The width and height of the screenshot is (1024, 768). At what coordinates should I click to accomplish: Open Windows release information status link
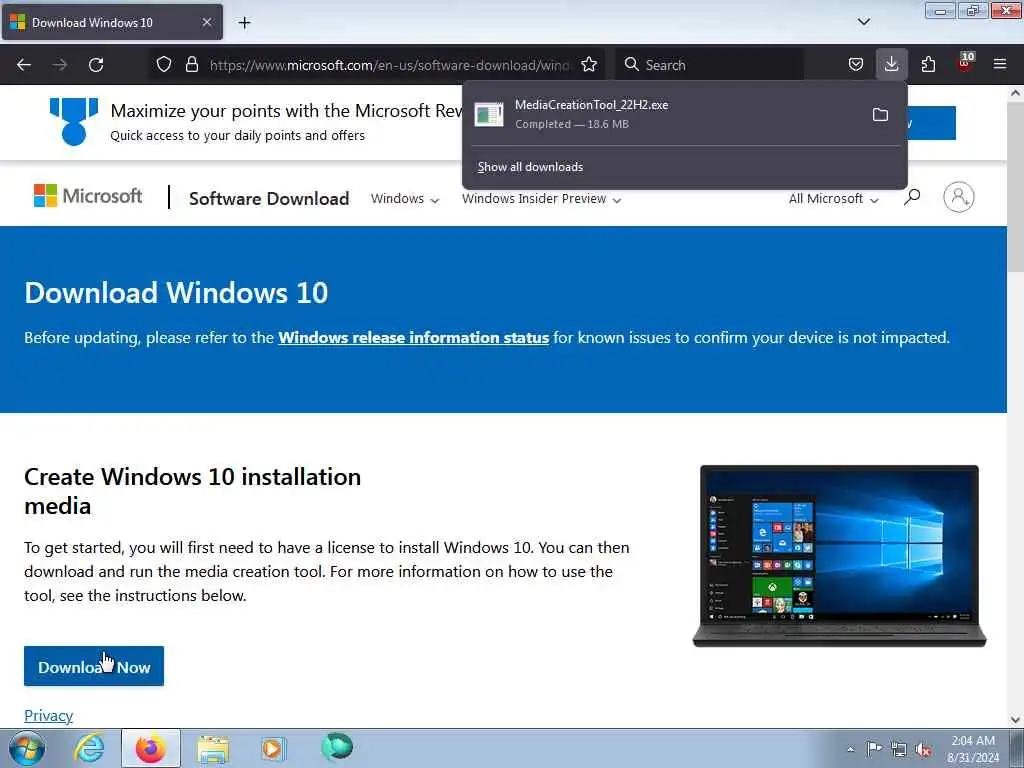pyautogui.click(x=413, y=338)
